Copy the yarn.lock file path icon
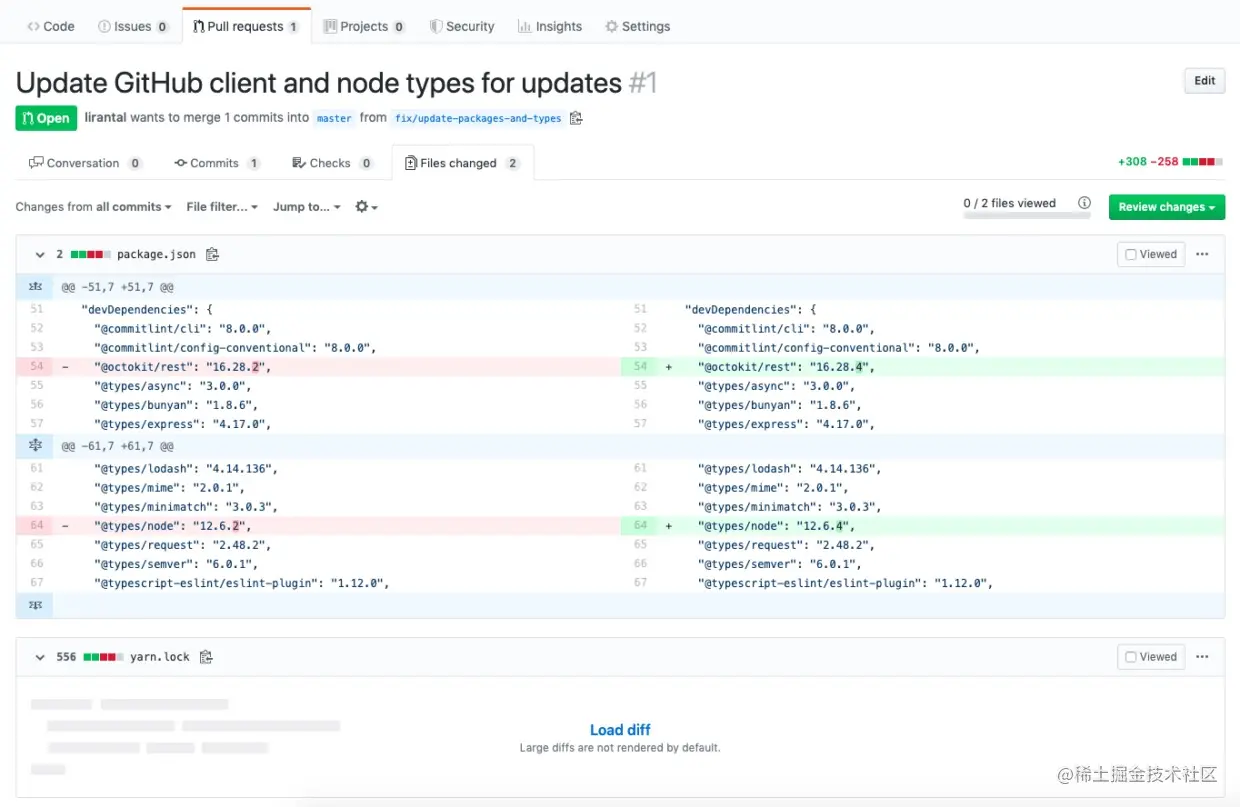The image size is (1240, 807). tap(206, 657)
